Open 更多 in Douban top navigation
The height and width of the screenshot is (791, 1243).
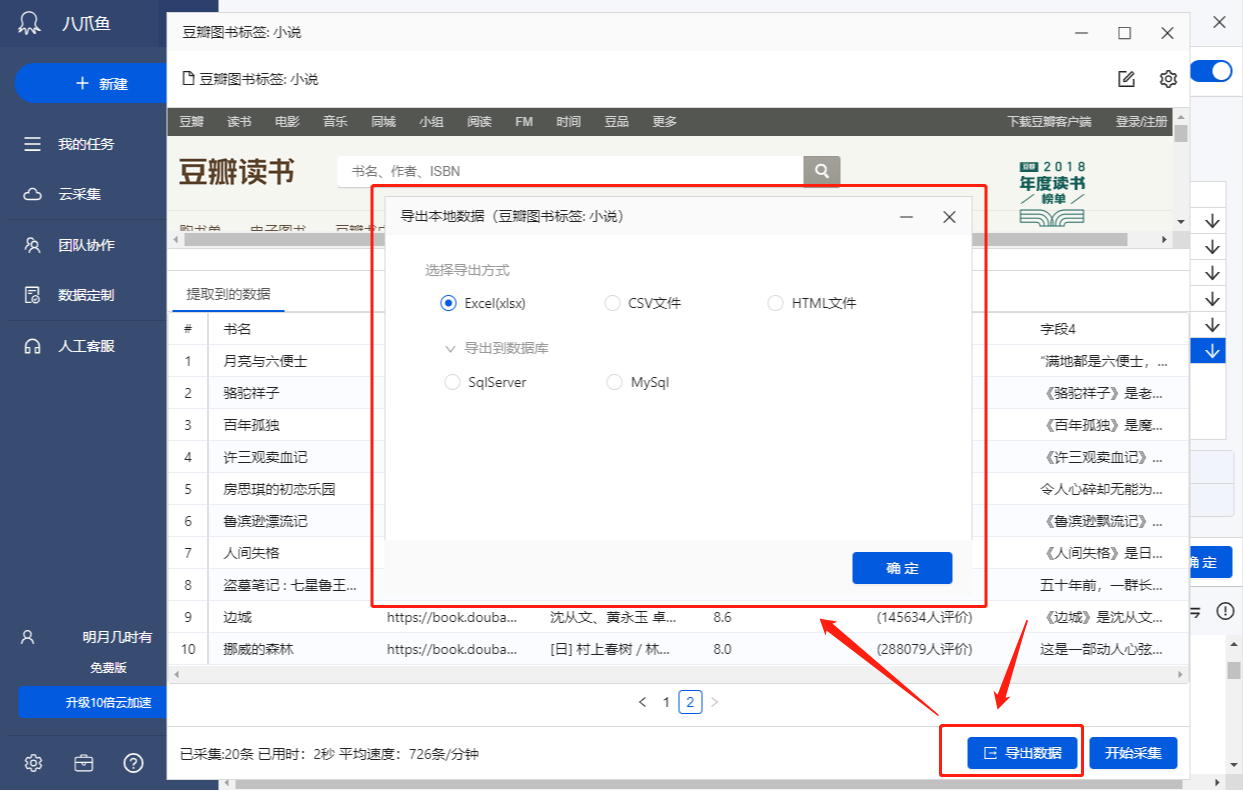(x=664, y=122)
